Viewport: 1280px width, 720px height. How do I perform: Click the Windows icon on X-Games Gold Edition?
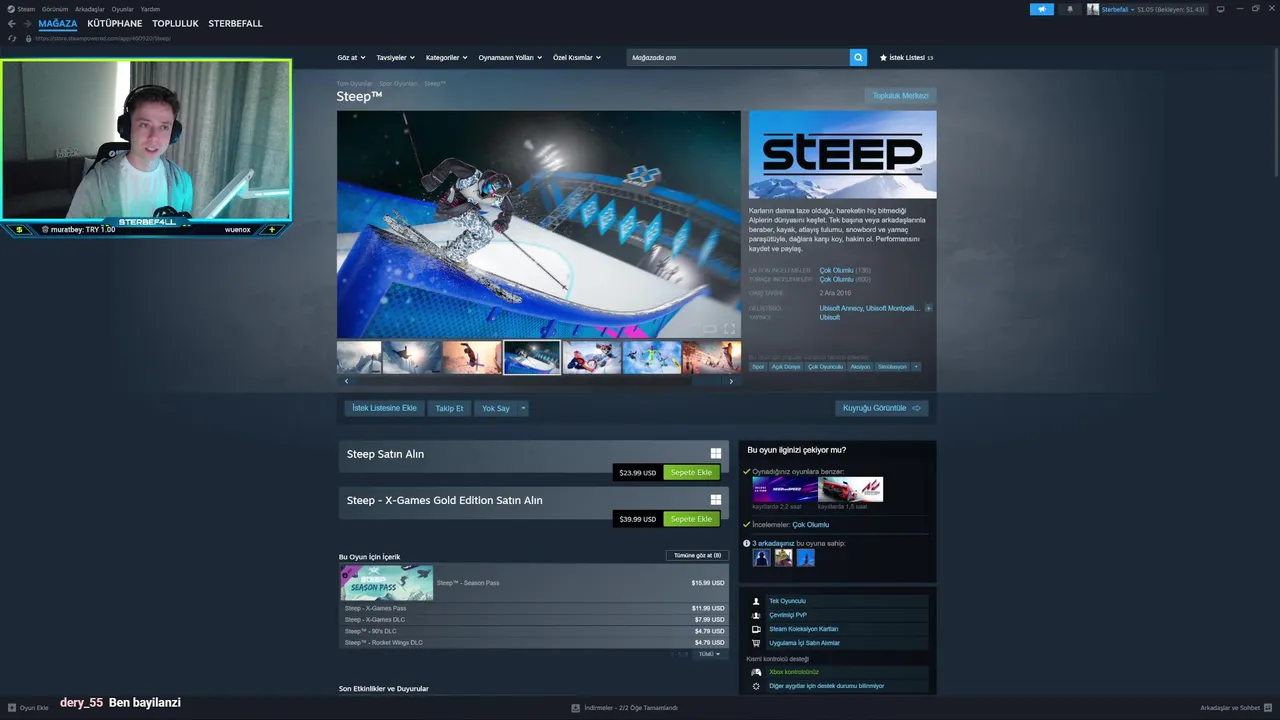[x=716, y=500]
